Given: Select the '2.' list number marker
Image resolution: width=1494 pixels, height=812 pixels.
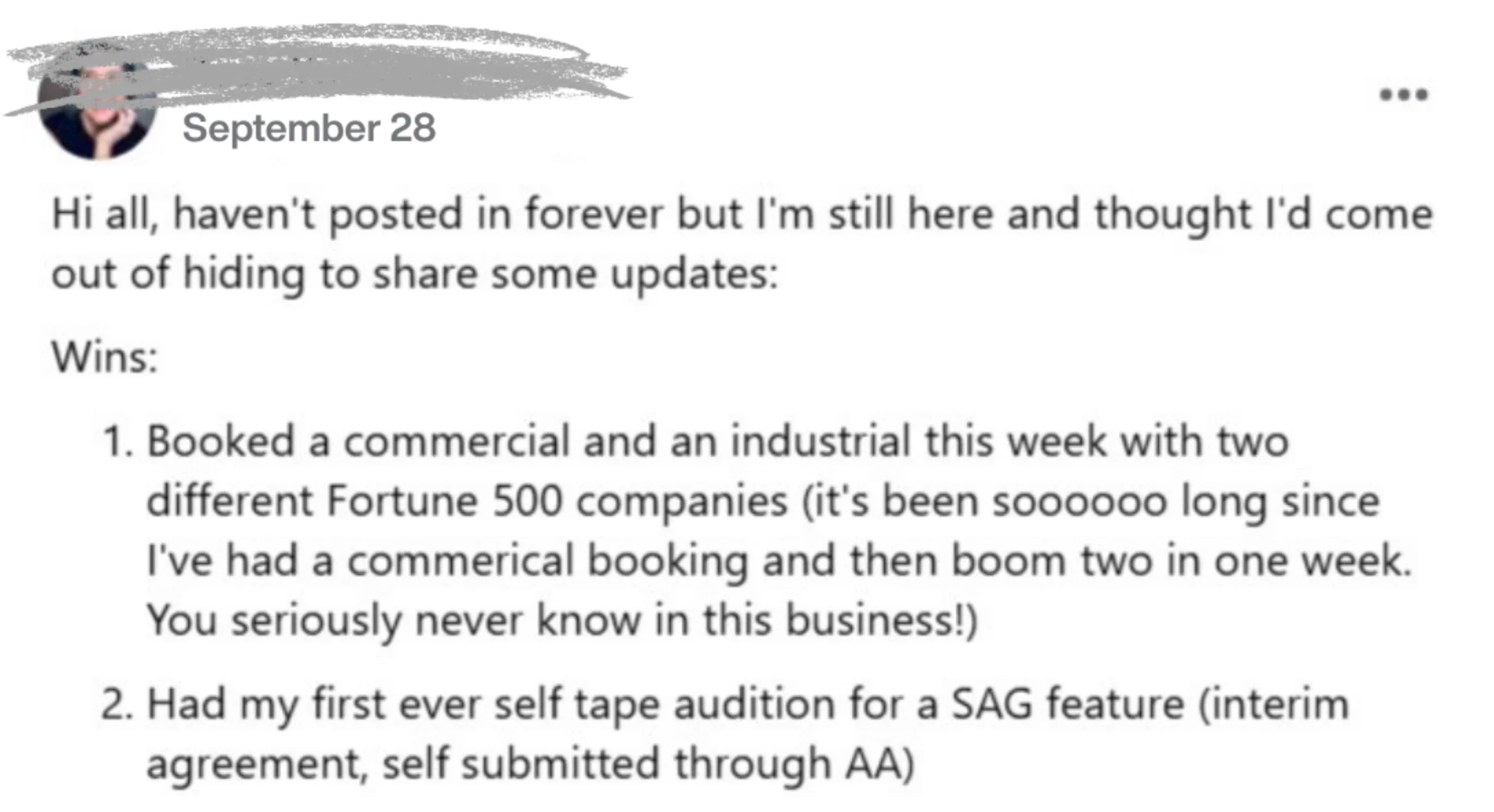Looking at the screenshot, I should (117, 705).
